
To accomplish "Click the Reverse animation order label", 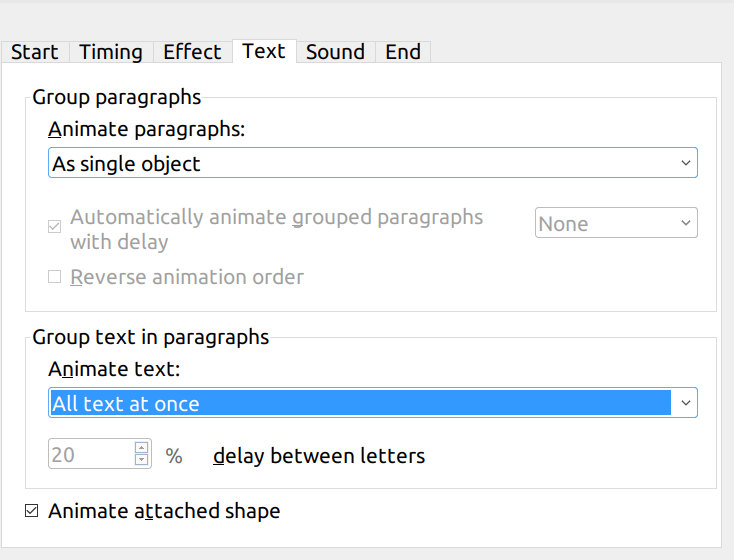I will click(187, 277).
